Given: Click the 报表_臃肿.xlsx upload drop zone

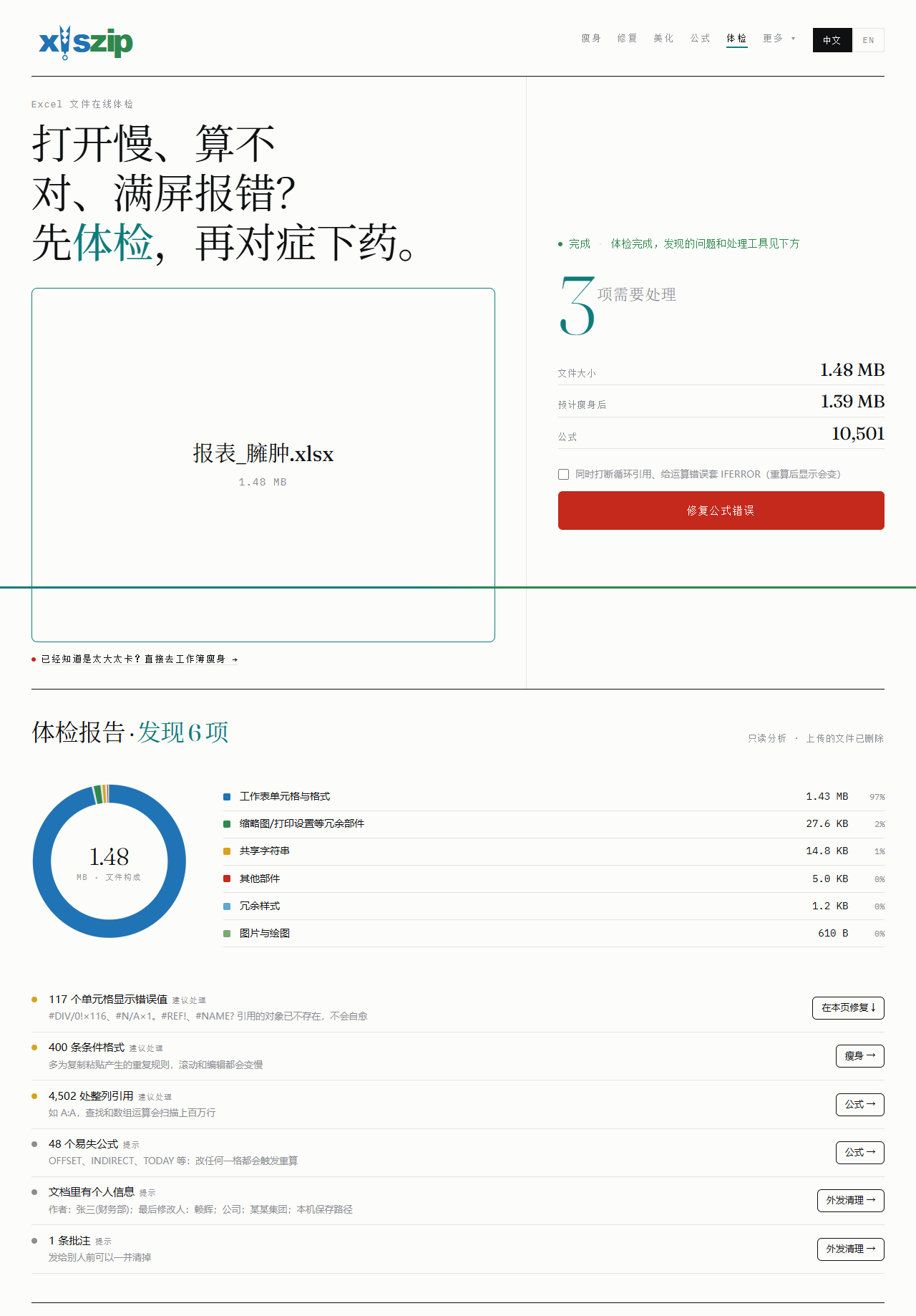Looking at the screenshot, I should click(x=263, y=465).
